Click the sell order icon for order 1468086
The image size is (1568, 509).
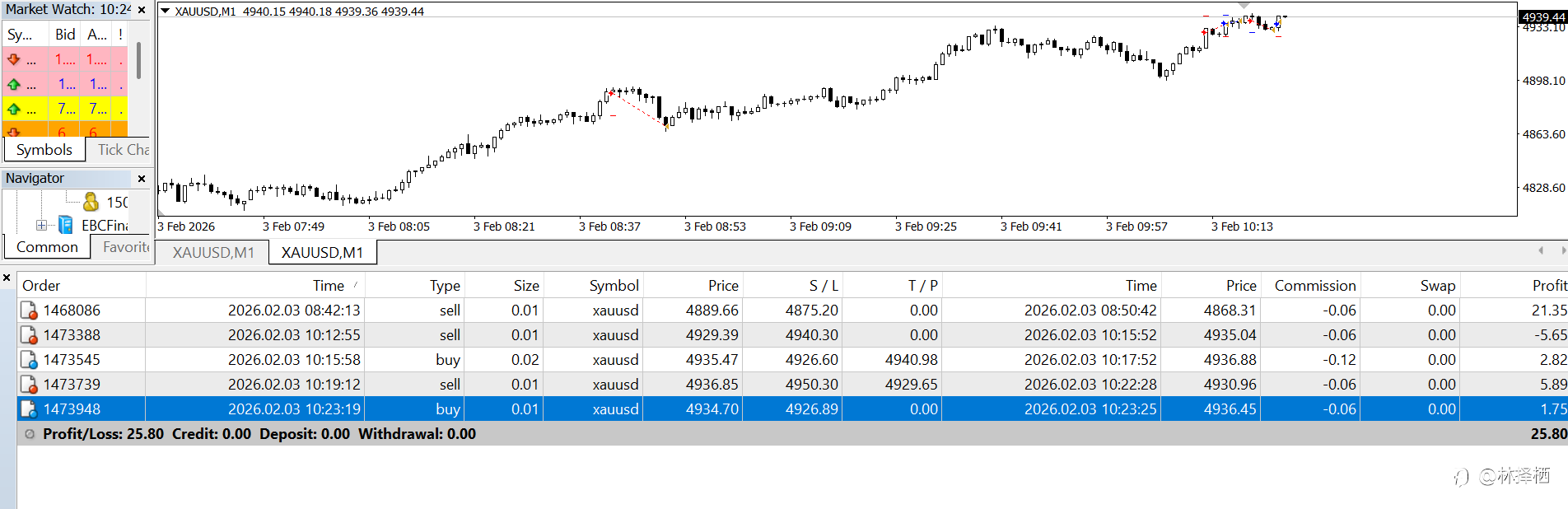click(x=29, y=311)
